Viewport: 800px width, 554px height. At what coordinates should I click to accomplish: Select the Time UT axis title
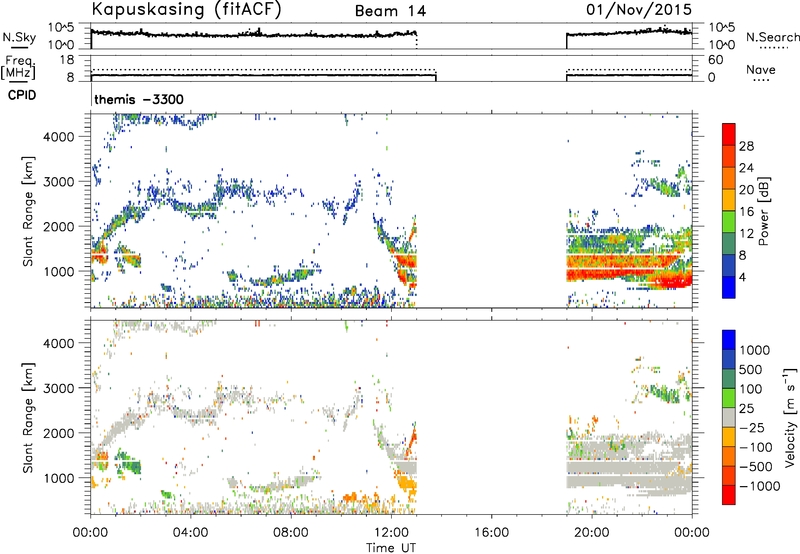(x=391, y=548)
